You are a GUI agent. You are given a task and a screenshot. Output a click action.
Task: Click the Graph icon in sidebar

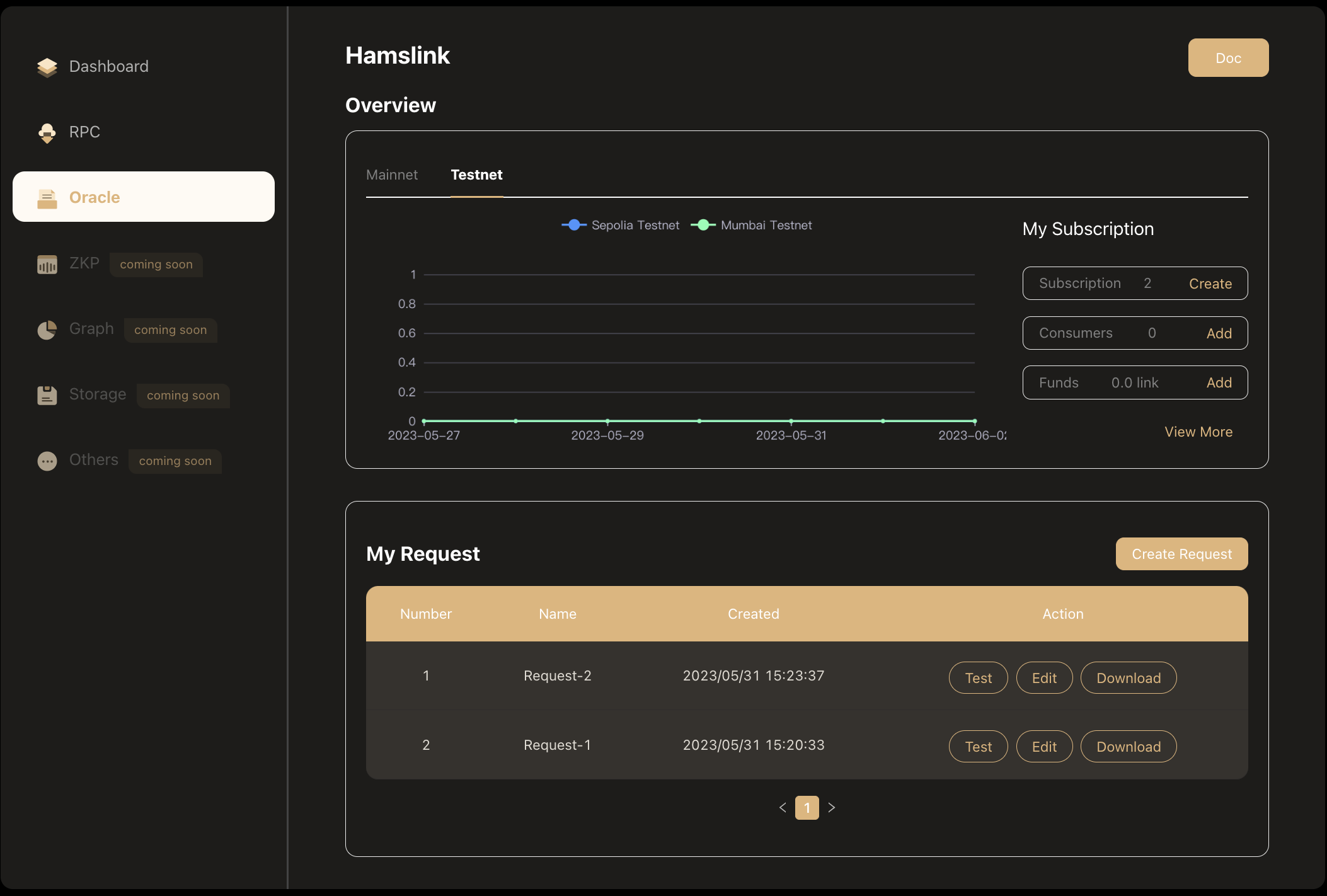point(47,329)
